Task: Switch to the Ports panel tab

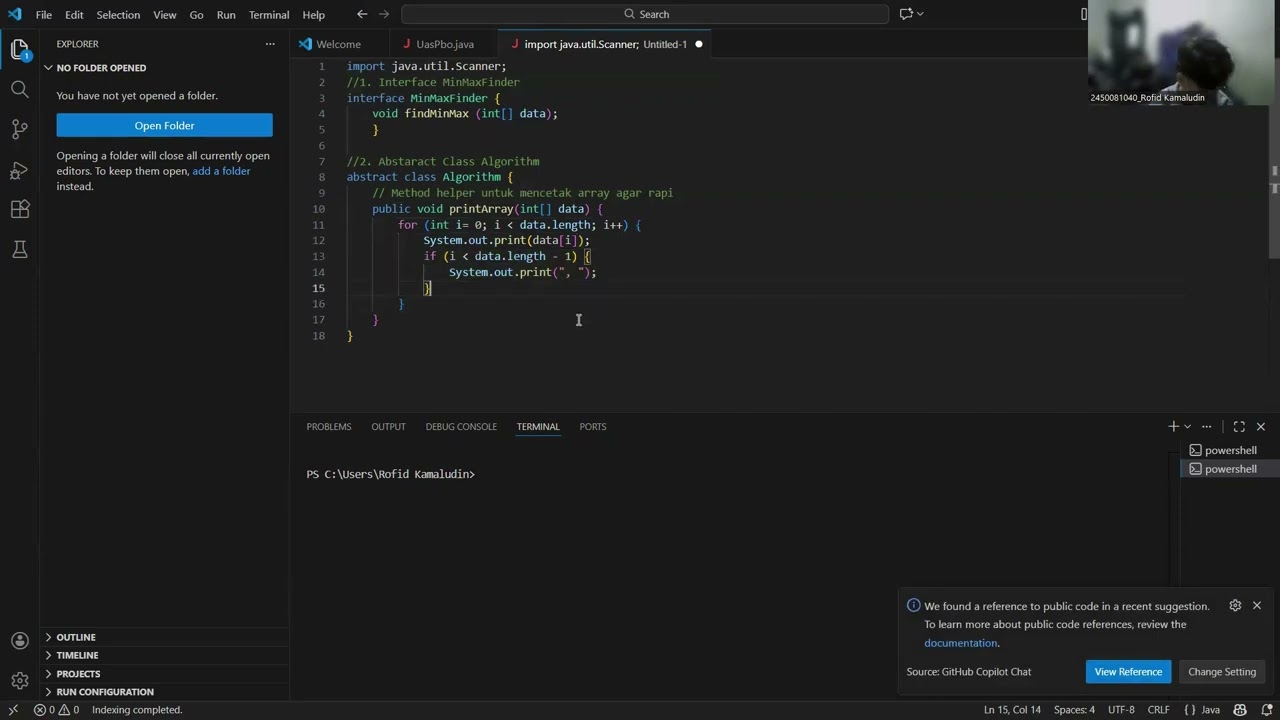Action: [593, 427]
